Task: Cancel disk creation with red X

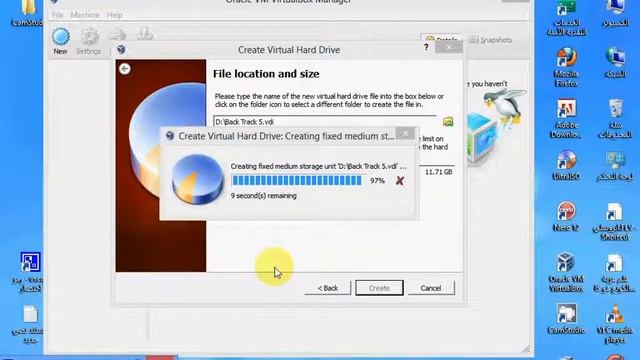Action: point(400,180)
